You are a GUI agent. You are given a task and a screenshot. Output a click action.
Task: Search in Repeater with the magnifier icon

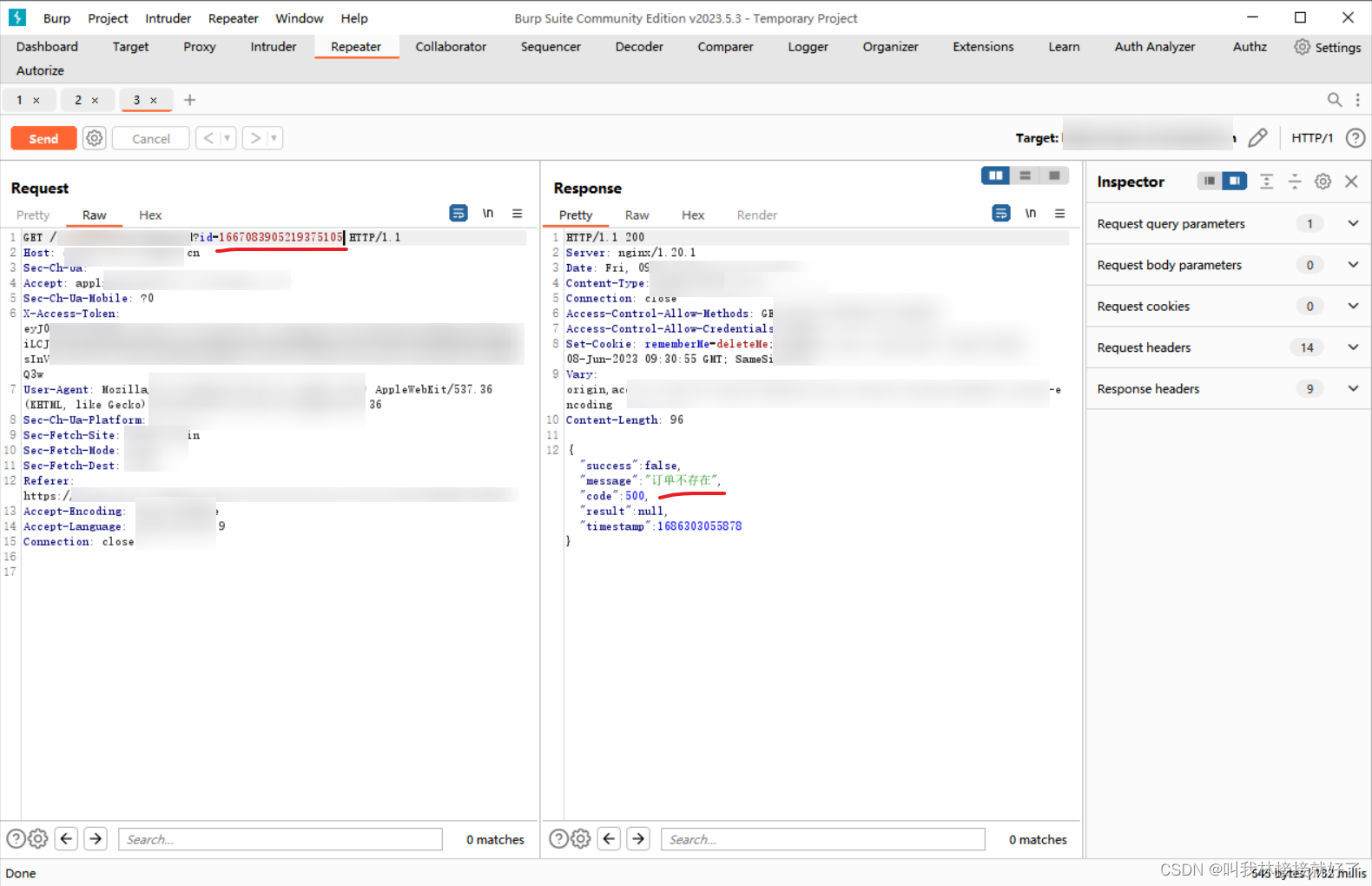1335,100
